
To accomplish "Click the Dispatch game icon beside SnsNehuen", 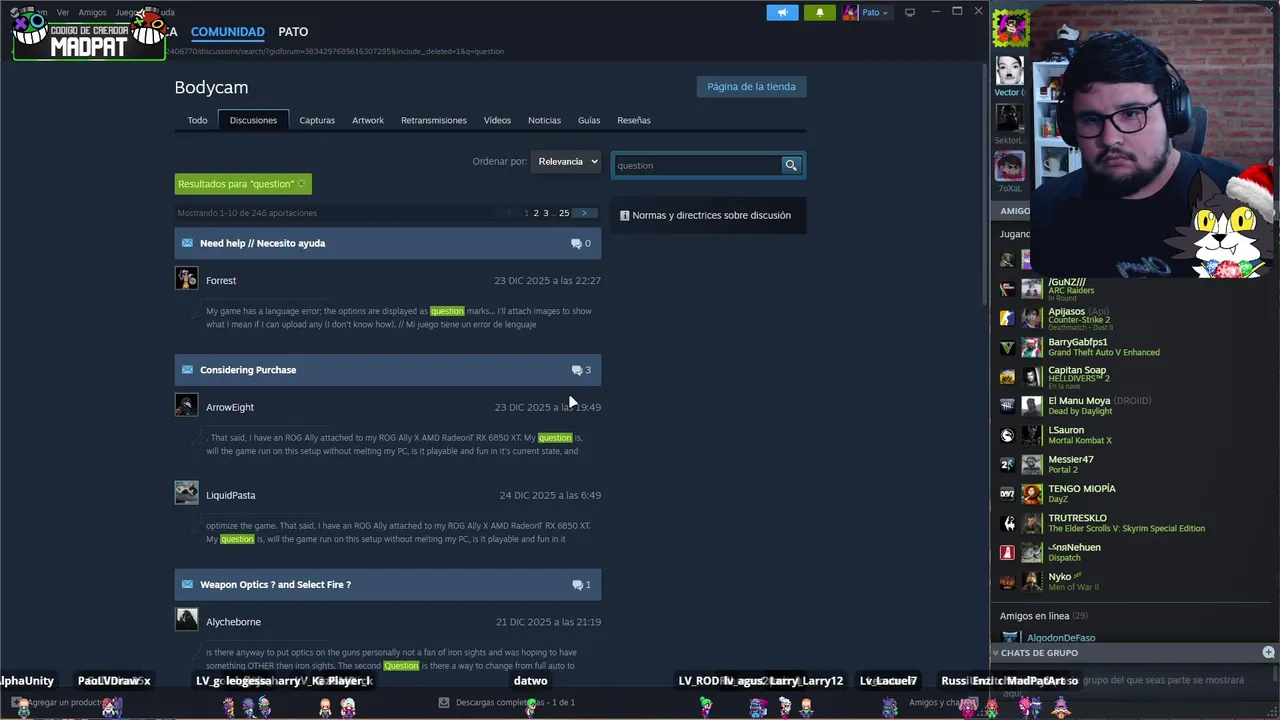I will pyautogui.click(x=1007, y=553).
